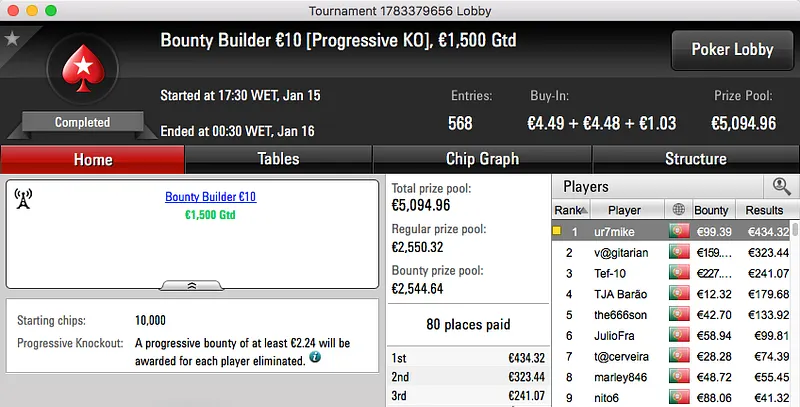The width and height of the screenshot is (800, 407).
Task: Collapse the tournament info panel chevron
Action: point(193,285)
